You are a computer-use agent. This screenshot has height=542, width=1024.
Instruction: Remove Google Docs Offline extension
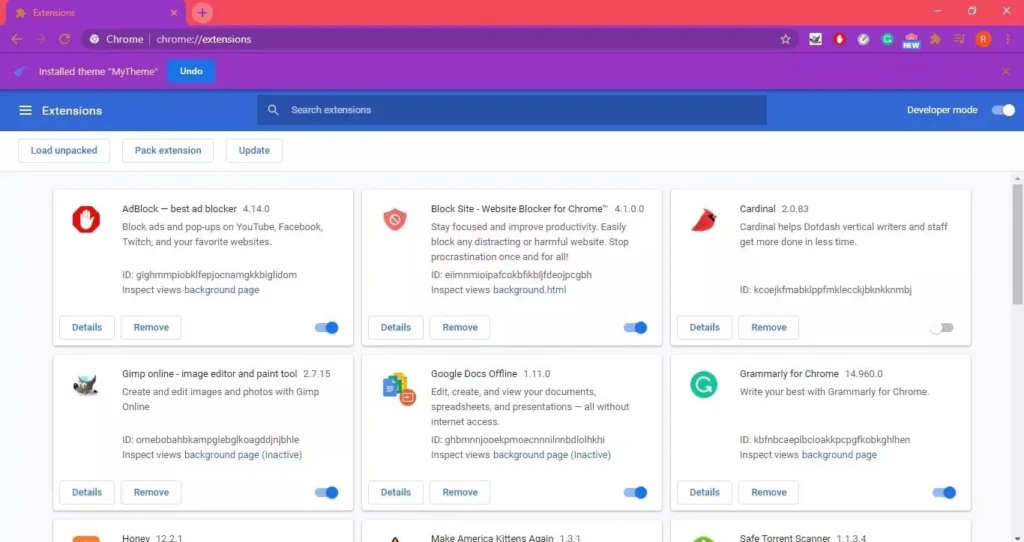tap(460, 492)
